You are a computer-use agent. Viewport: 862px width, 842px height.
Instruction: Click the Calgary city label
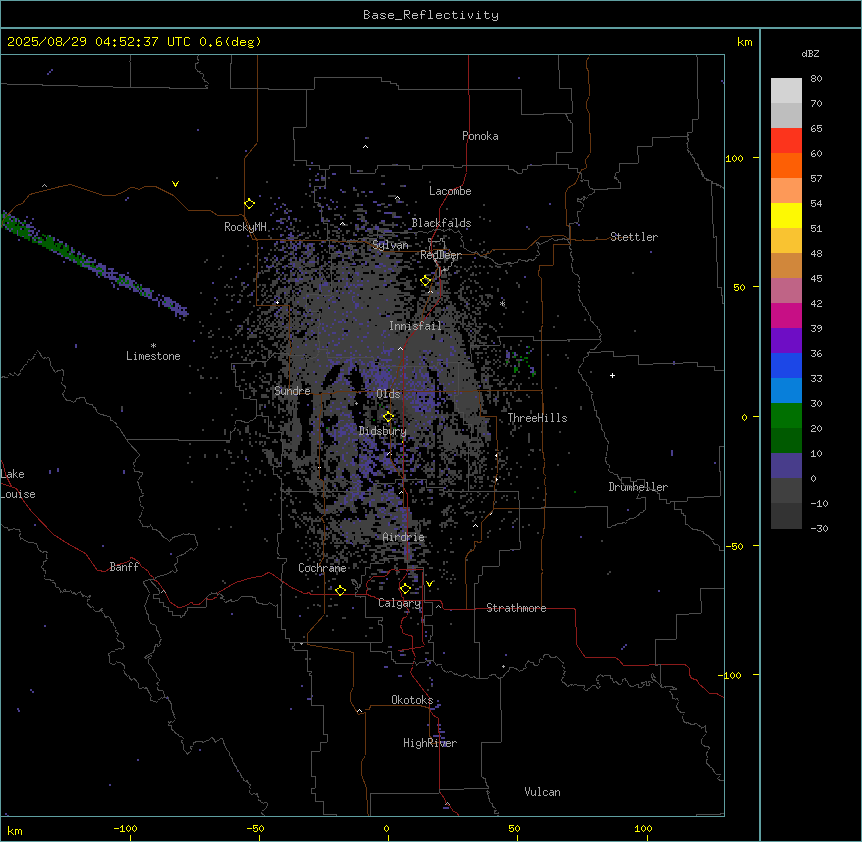click(x=399, y=603)
